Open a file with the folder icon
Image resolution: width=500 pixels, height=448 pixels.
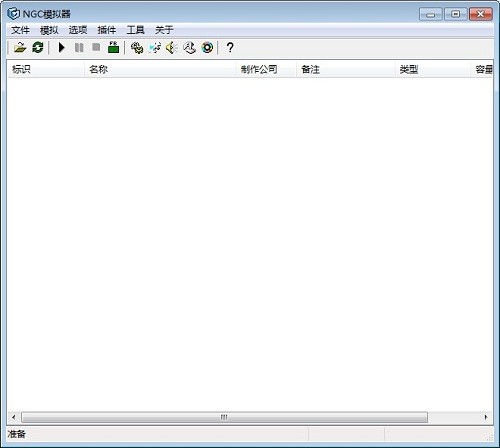[20, 48]
